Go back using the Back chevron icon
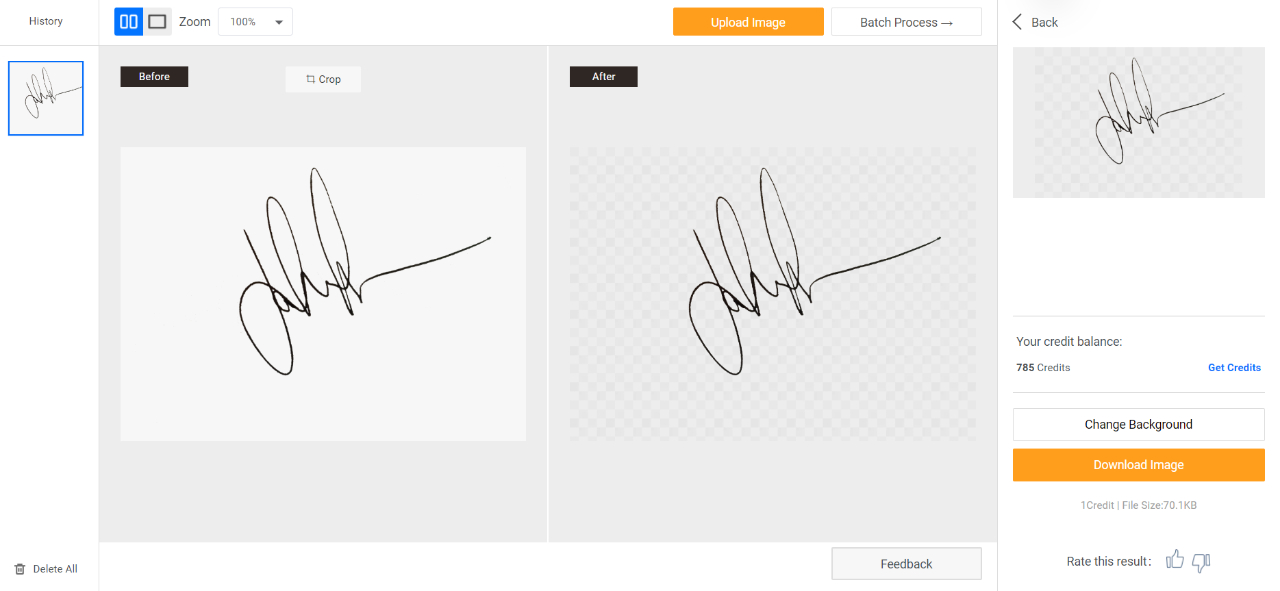This screenshot has width=1280, height=591. [x=1017, y=22]
